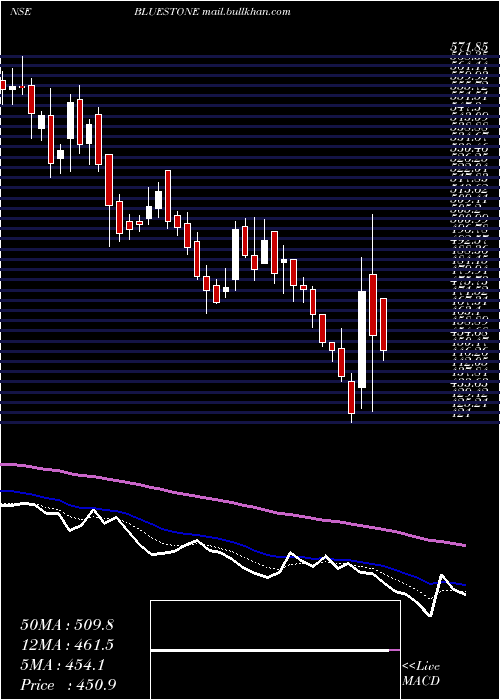Click the white MACD line in box

pos(270,650)
